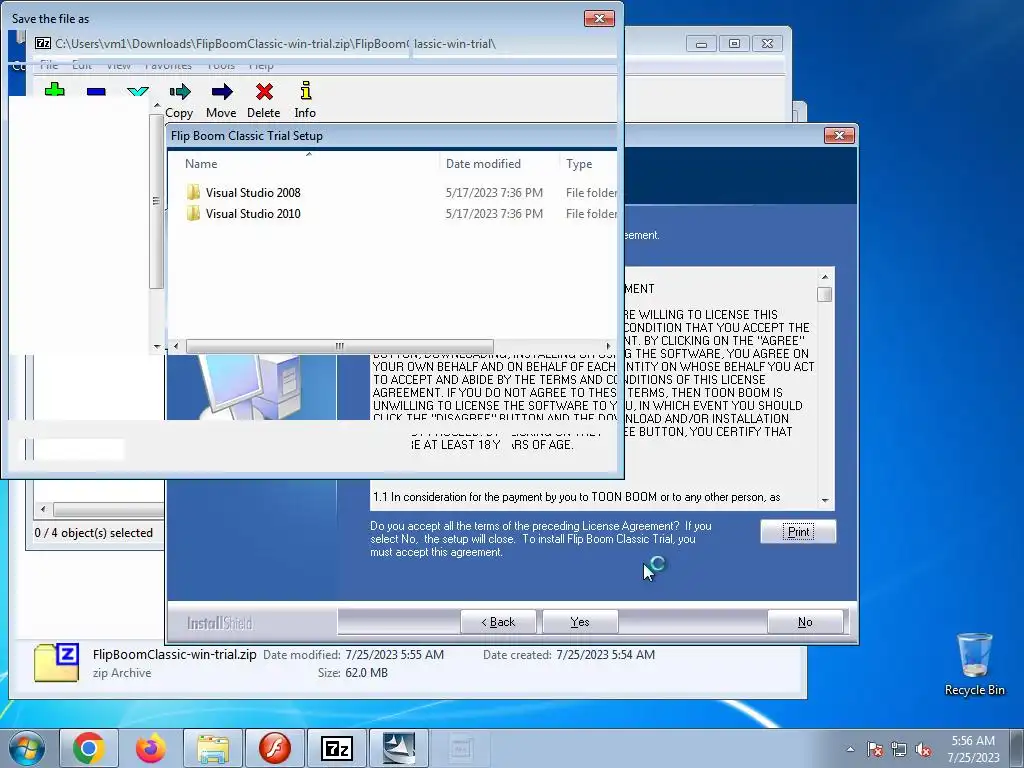Click the 5/17/2023 7:36 PM date for Visual Studio 2010

pyautogui.click(x=494, y=214)
